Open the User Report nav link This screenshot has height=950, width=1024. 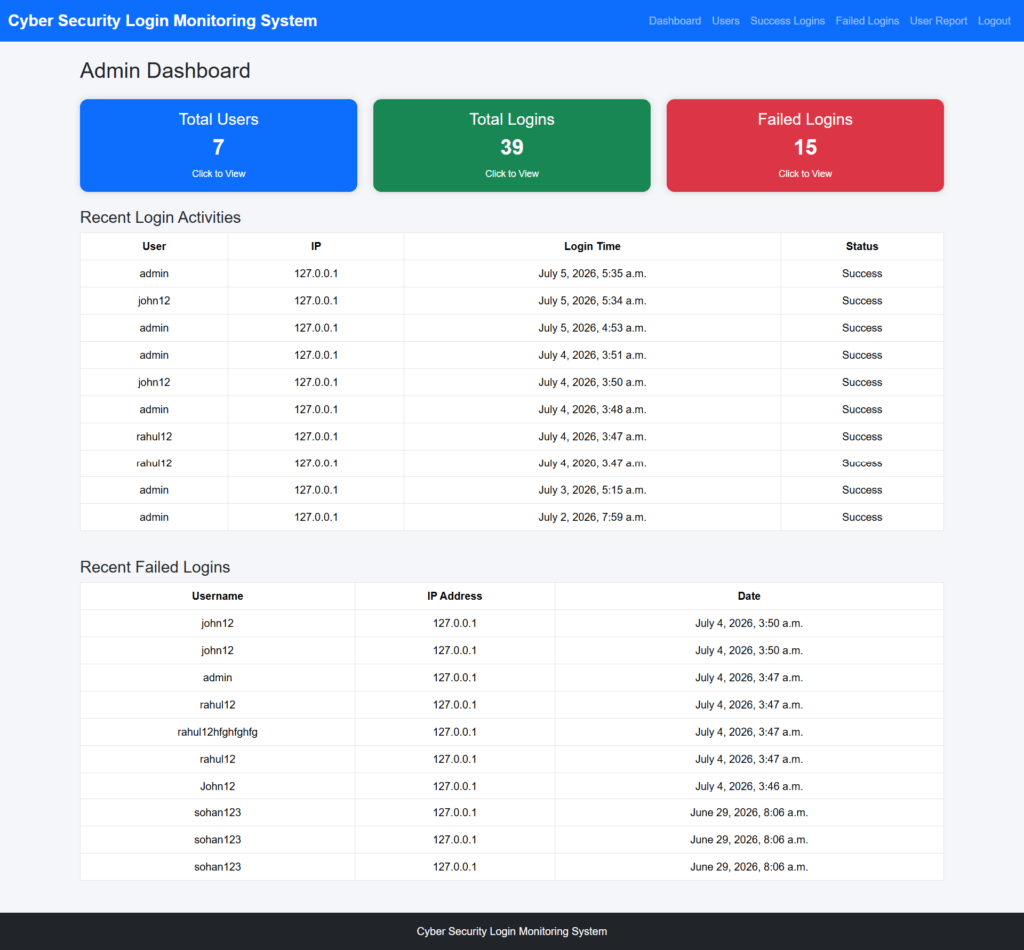coord(938,21)
